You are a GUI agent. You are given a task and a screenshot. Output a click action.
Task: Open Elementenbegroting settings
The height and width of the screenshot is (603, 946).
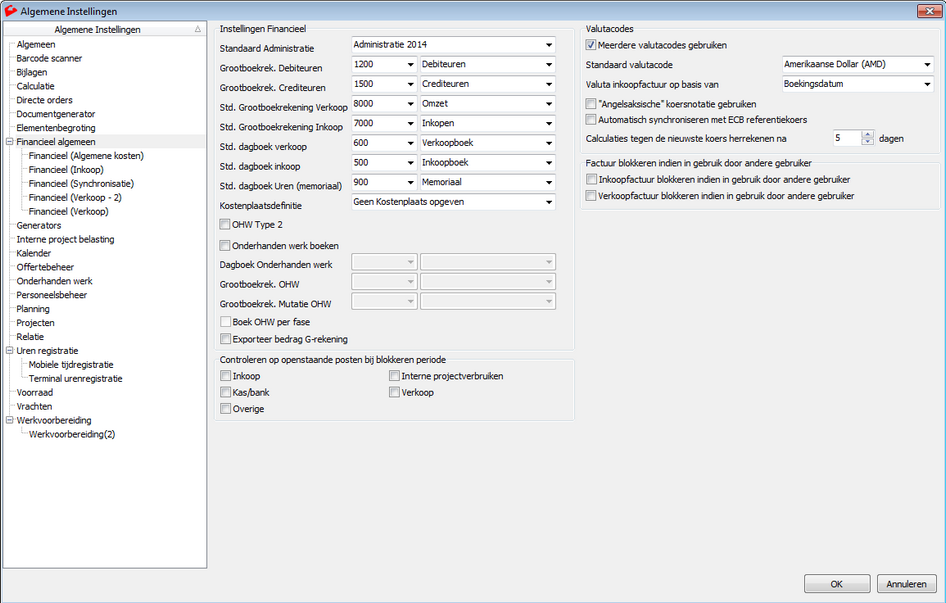tap(56, 128)
